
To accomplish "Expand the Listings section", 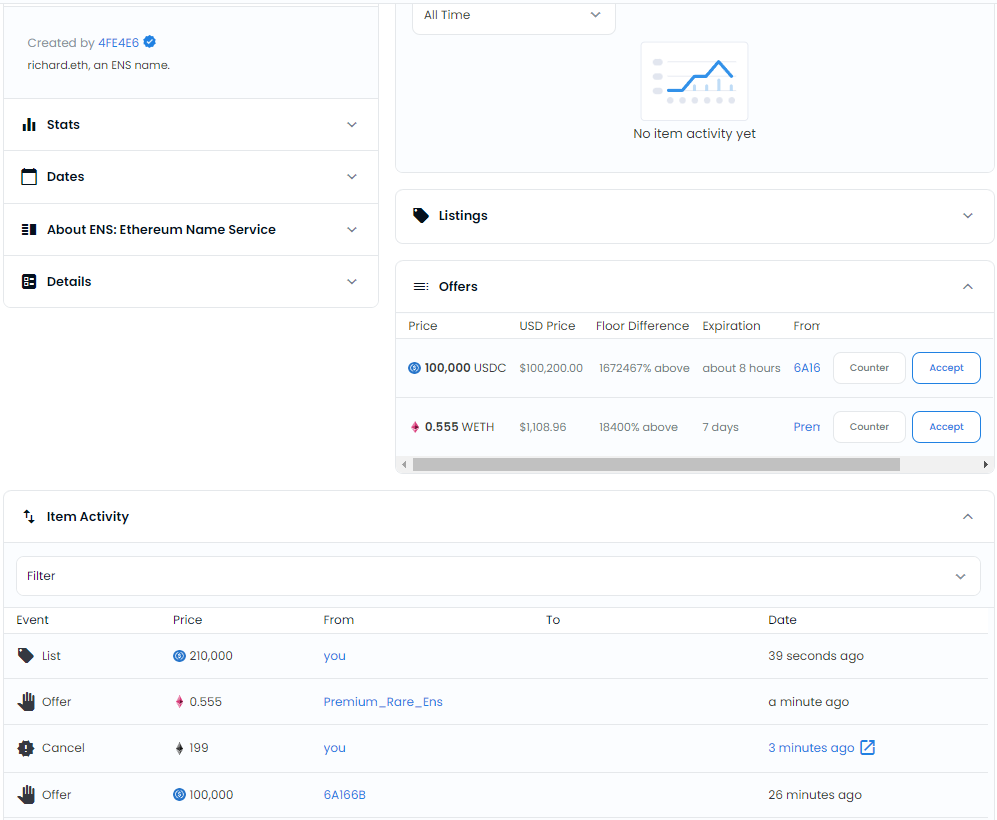I will pos(694,216).
